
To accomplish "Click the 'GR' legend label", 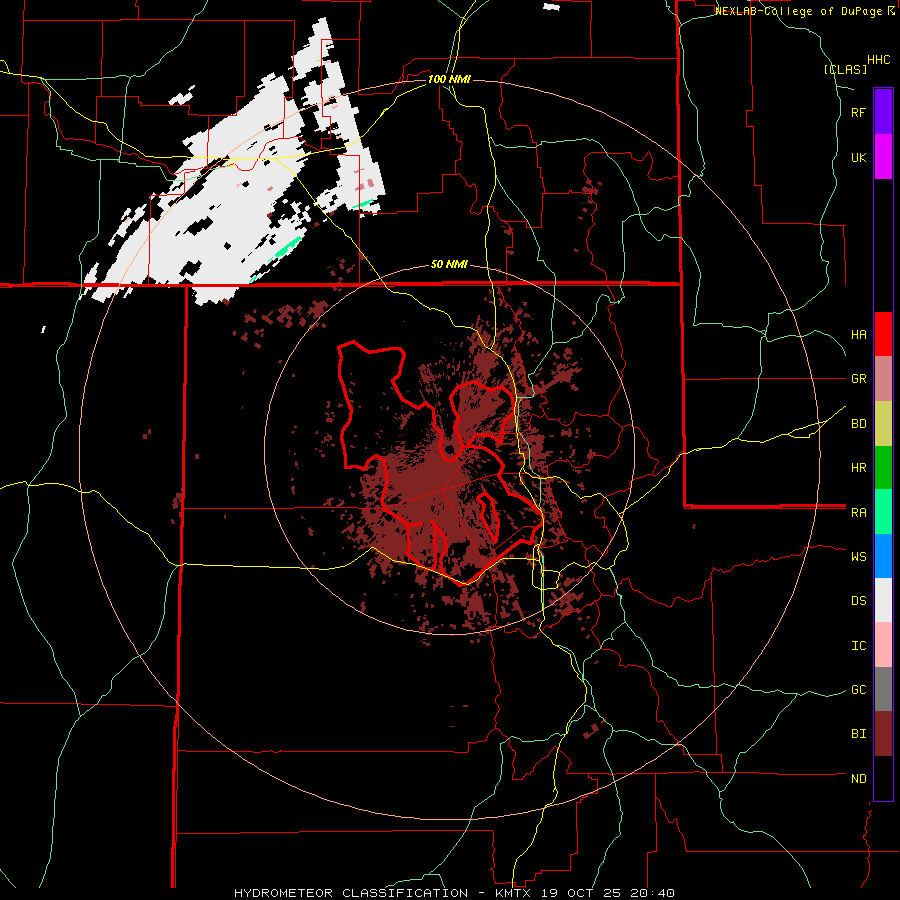I will tap(858, 379).
